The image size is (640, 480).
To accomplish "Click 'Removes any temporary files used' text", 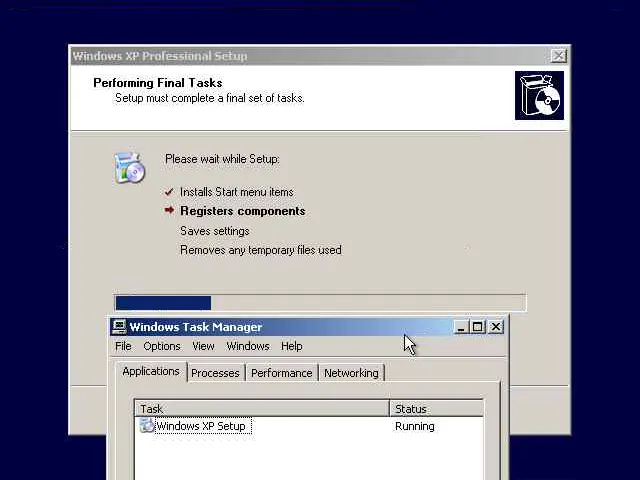I will pyautogui.click(x=261, y=250).
